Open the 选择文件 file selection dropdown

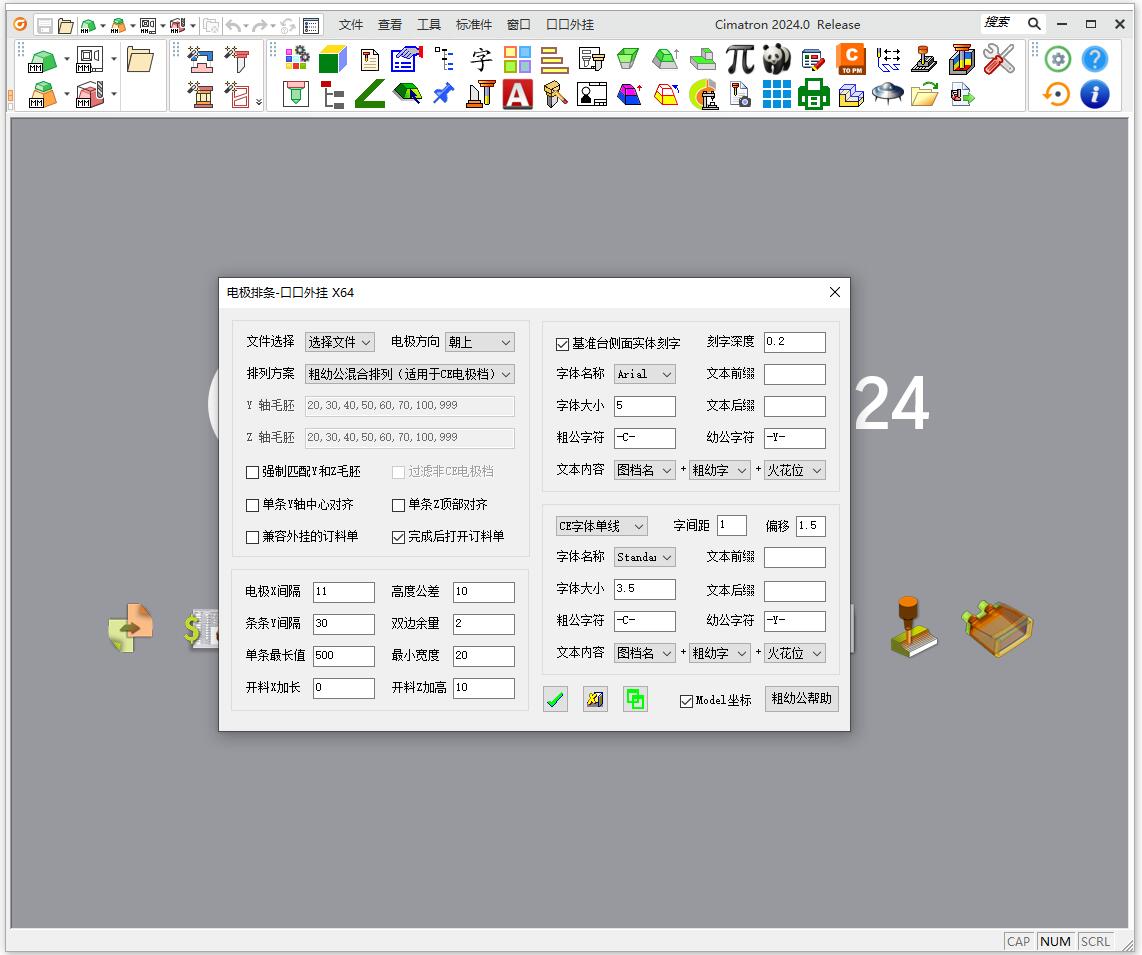pyautogui.click(x=339, y=342)
